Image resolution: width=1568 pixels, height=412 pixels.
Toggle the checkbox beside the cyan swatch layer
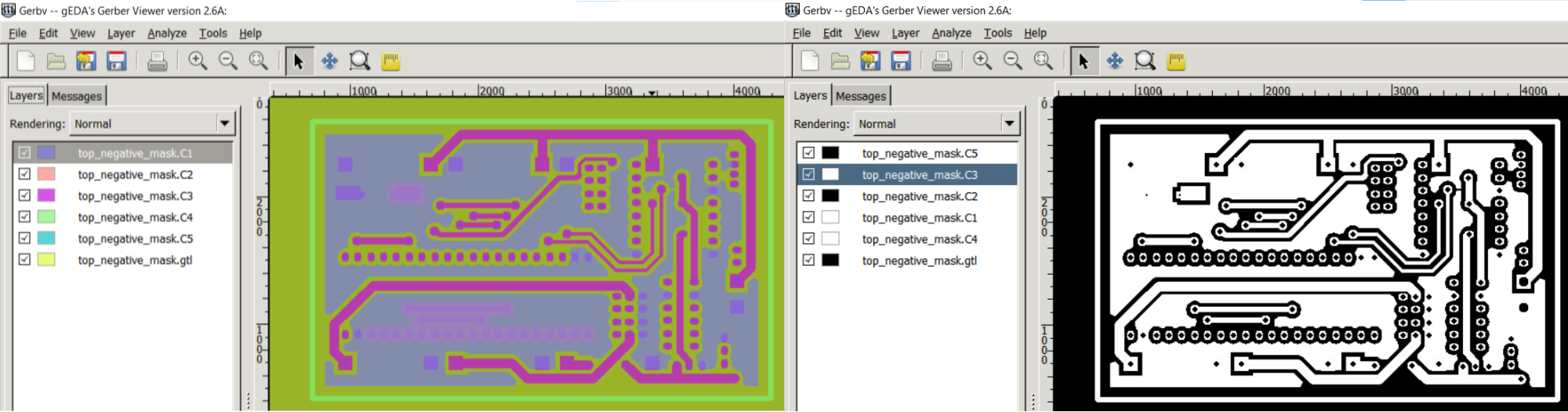tap(24, 238)
